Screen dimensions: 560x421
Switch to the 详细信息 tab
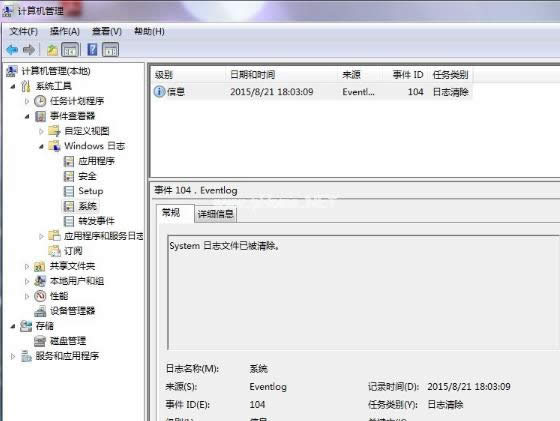(215, 214)
